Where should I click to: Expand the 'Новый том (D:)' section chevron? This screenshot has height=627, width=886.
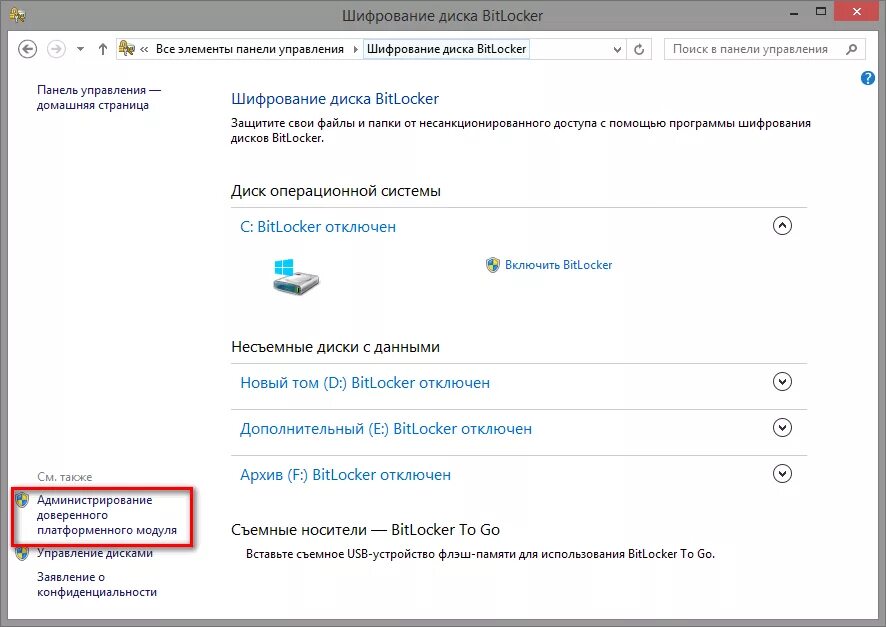coord(782,382)
